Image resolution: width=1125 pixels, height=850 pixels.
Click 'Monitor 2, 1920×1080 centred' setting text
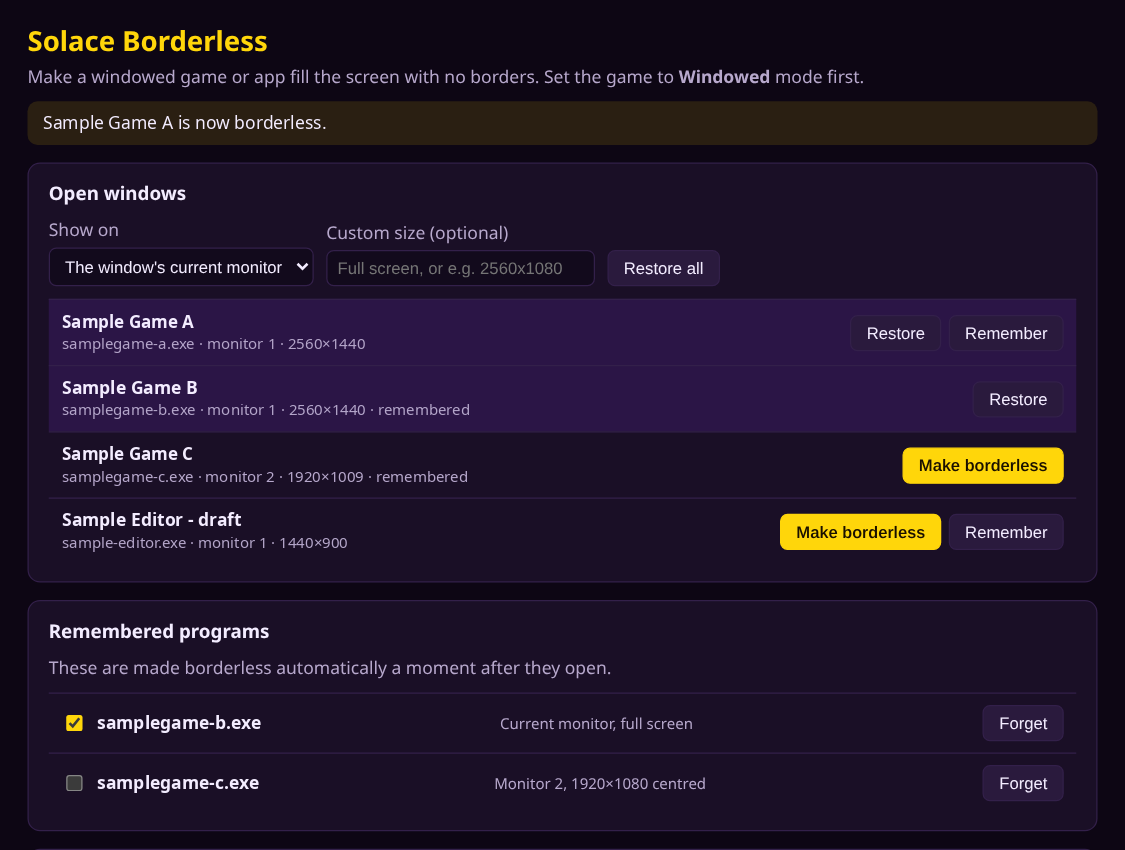pyautogui.click(x=600, y=784)
